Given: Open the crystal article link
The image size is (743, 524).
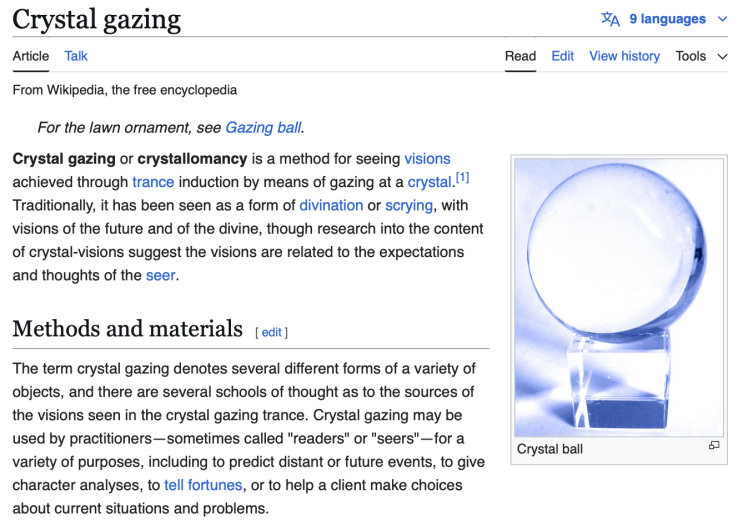Looking at the screenshot, I should pyautogui.click(x=430, y=182).
